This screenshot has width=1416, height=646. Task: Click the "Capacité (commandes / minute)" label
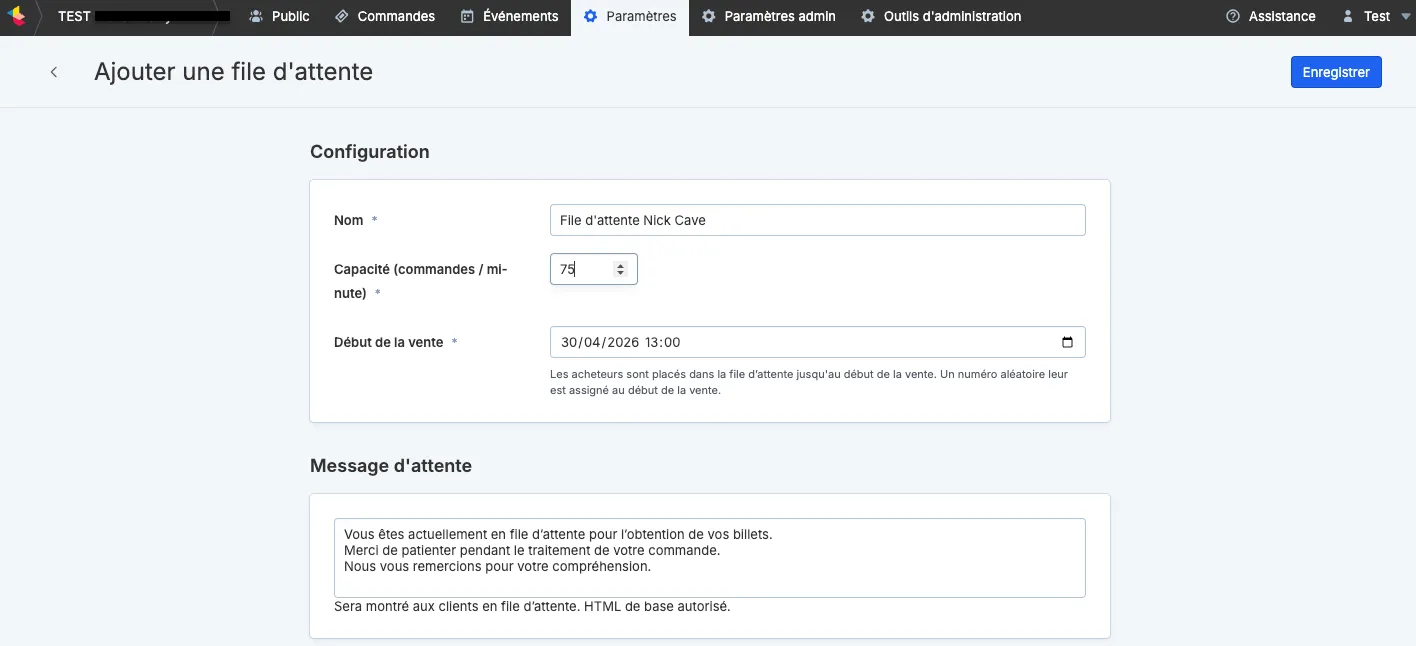pyautogui.click(x=421, y=281)
